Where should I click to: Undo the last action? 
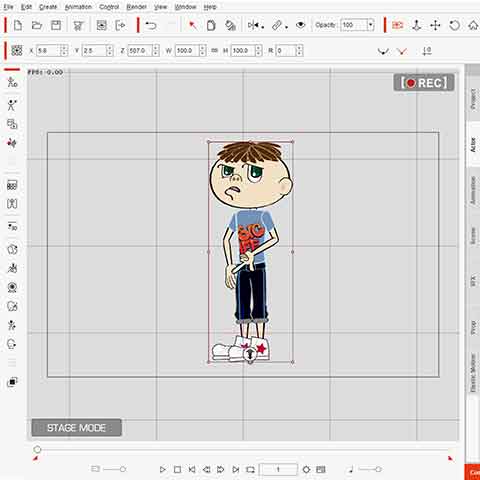[151, 25]
